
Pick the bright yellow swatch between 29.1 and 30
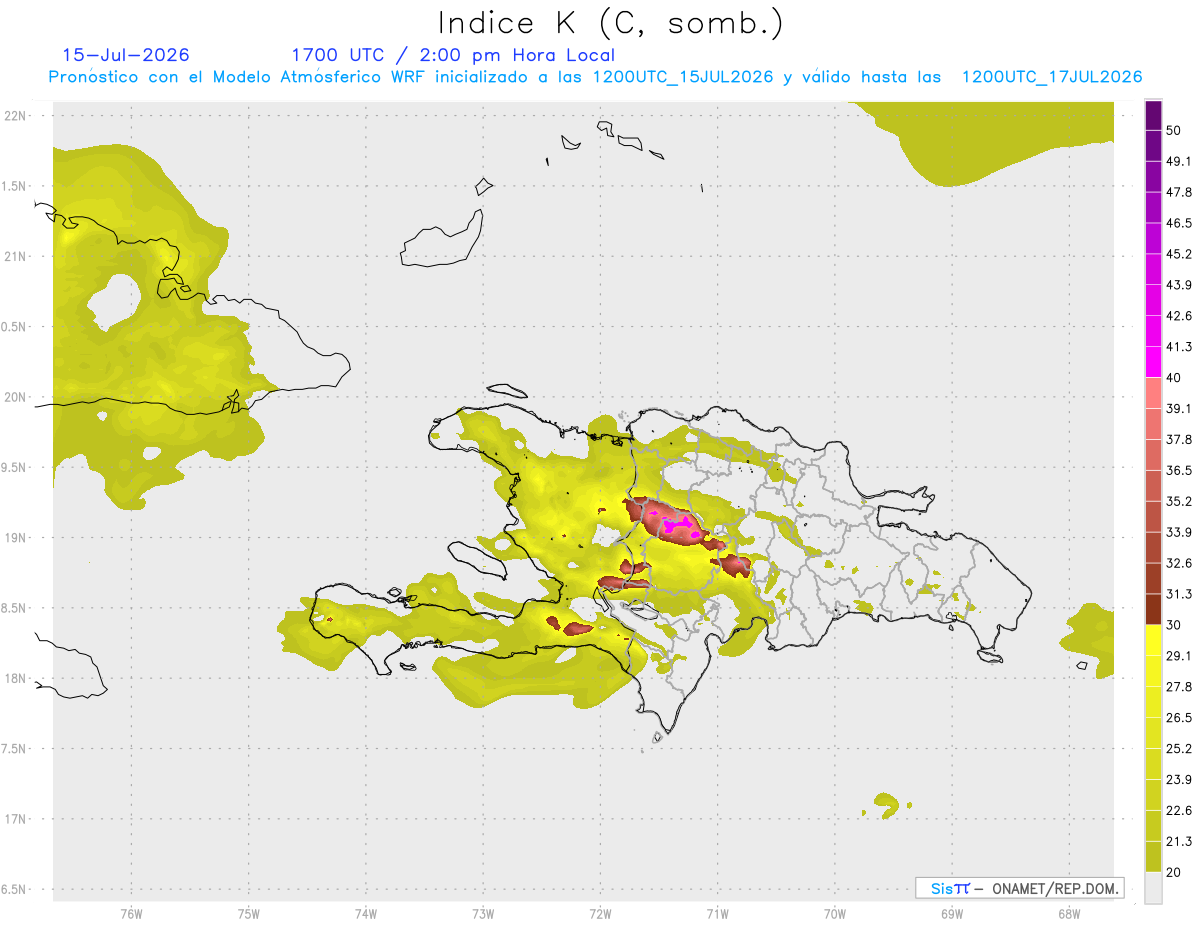pyautogui.click(x=1154, y=640)
